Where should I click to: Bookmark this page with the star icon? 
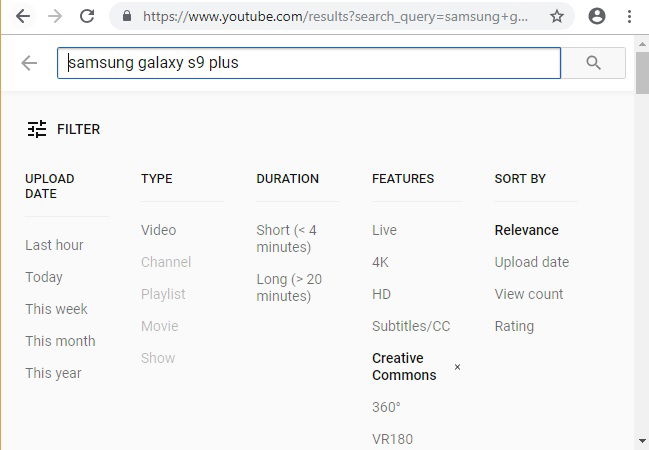557,17
